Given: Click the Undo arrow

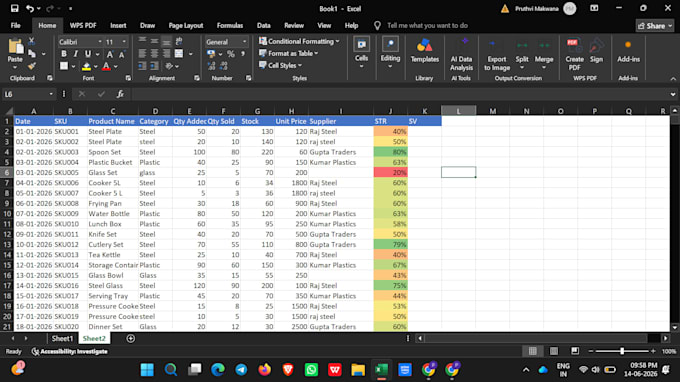Looking at the screenshot, I should (29, 9).
